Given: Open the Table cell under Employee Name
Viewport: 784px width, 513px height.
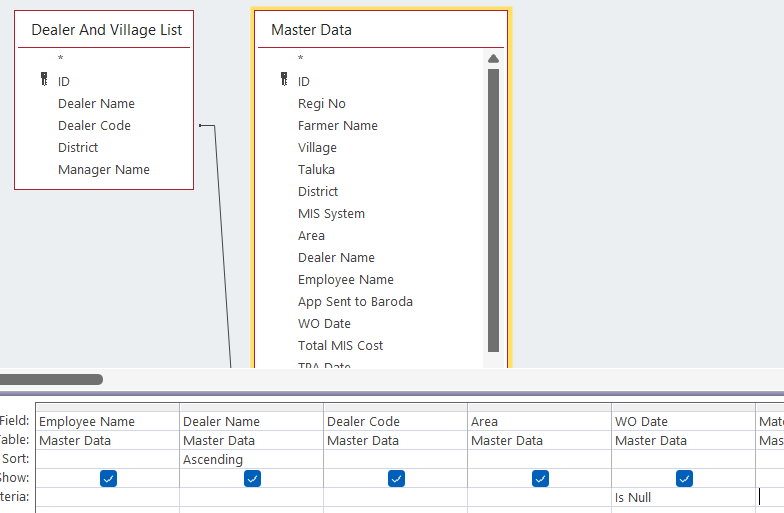Looking at the screenshot, I should (107, 441).
